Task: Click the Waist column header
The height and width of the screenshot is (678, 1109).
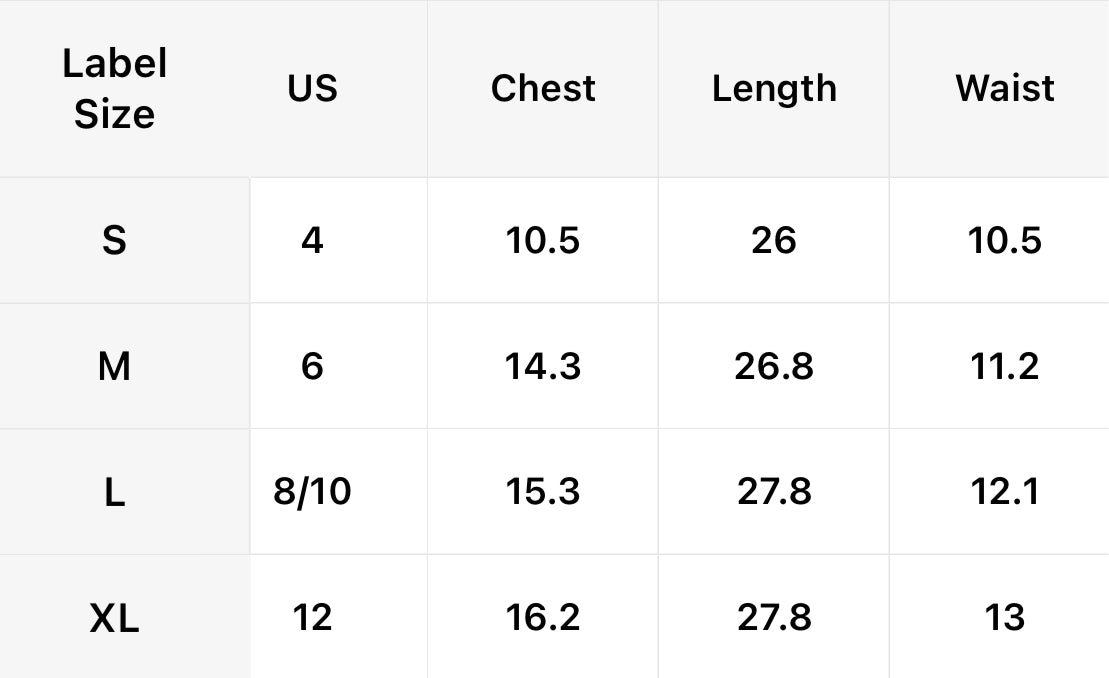Action: click(x=1004, y=89)
